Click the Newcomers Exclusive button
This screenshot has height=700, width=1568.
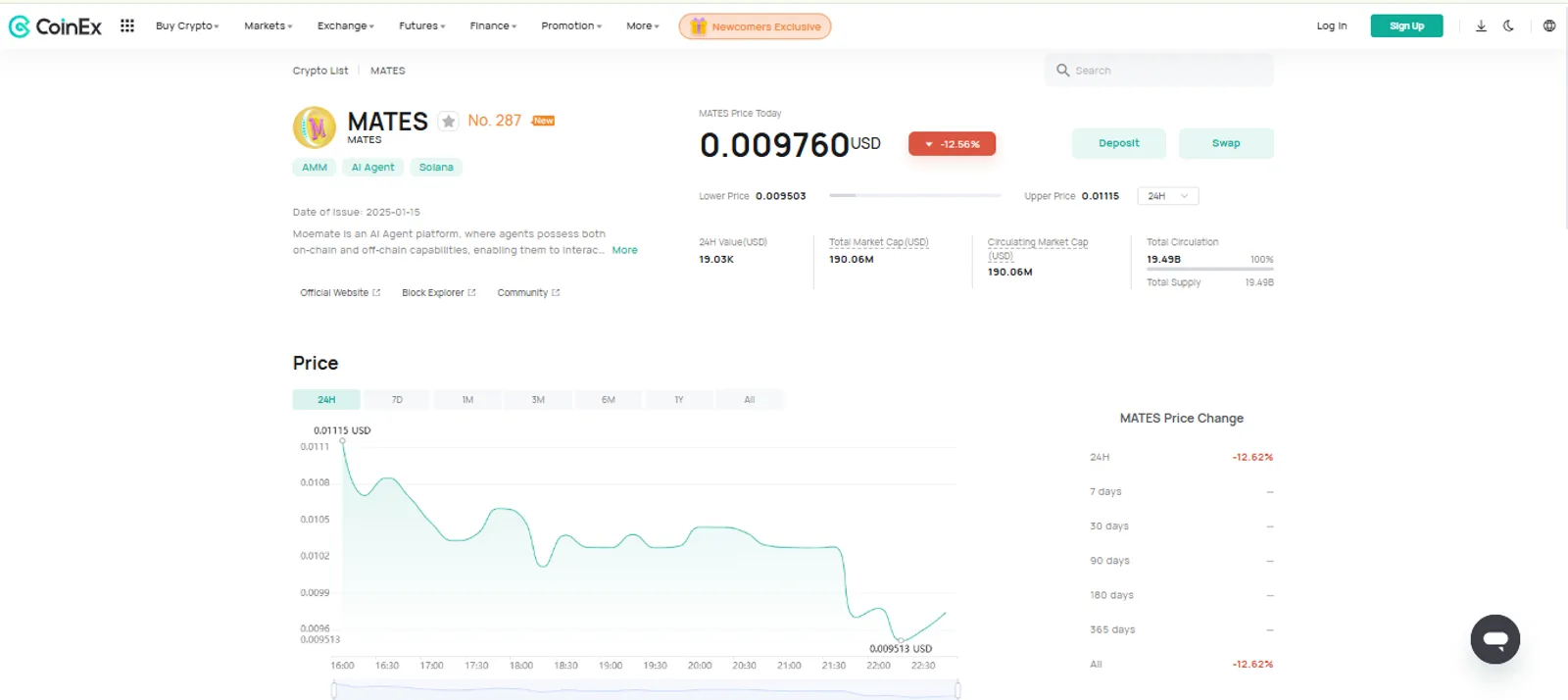click(x=755, y=26)
